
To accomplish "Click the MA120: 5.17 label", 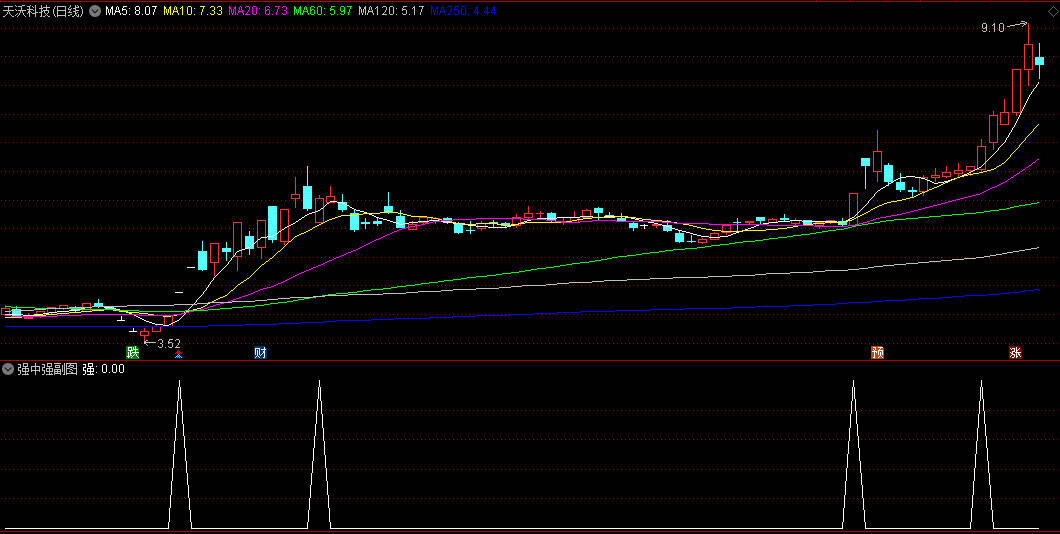I will coord(391,11).
